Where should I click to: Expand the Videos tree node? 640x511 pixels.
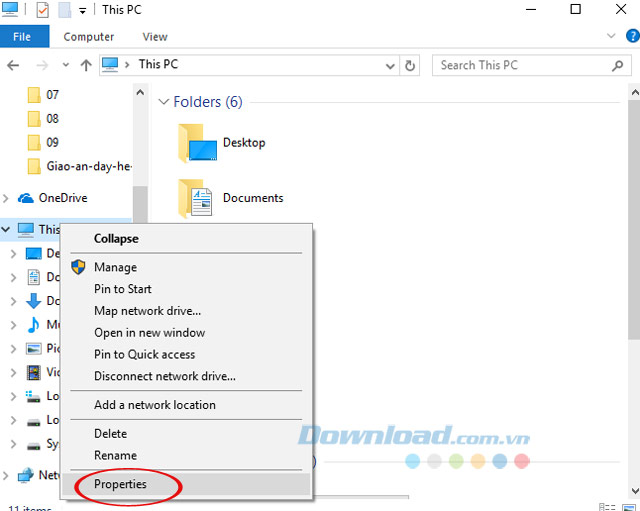pos(13,372)
